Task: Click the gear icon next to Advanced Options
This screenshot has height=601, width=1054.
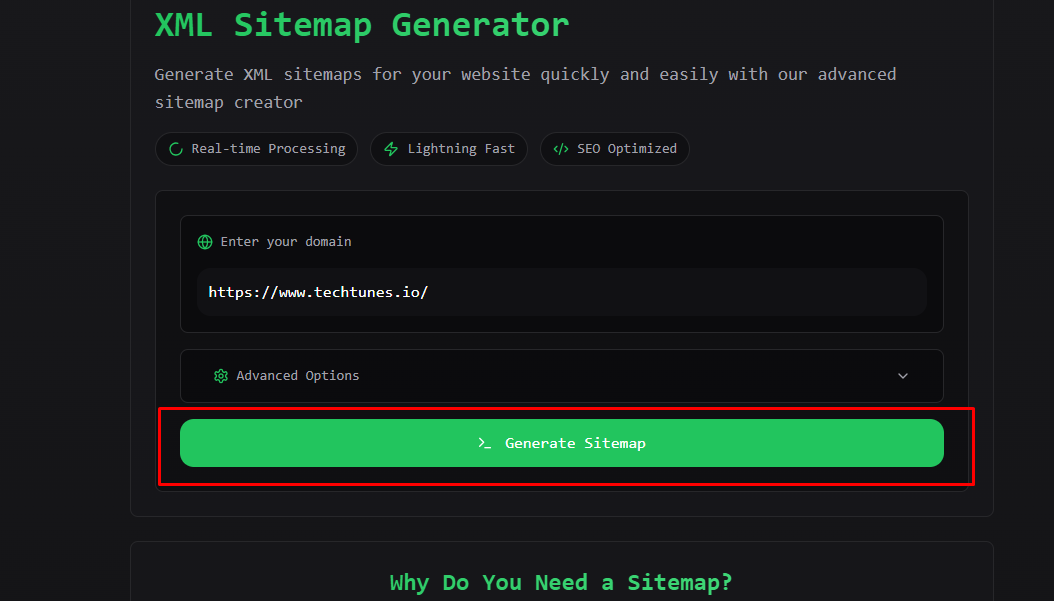Action: point(221,375)
